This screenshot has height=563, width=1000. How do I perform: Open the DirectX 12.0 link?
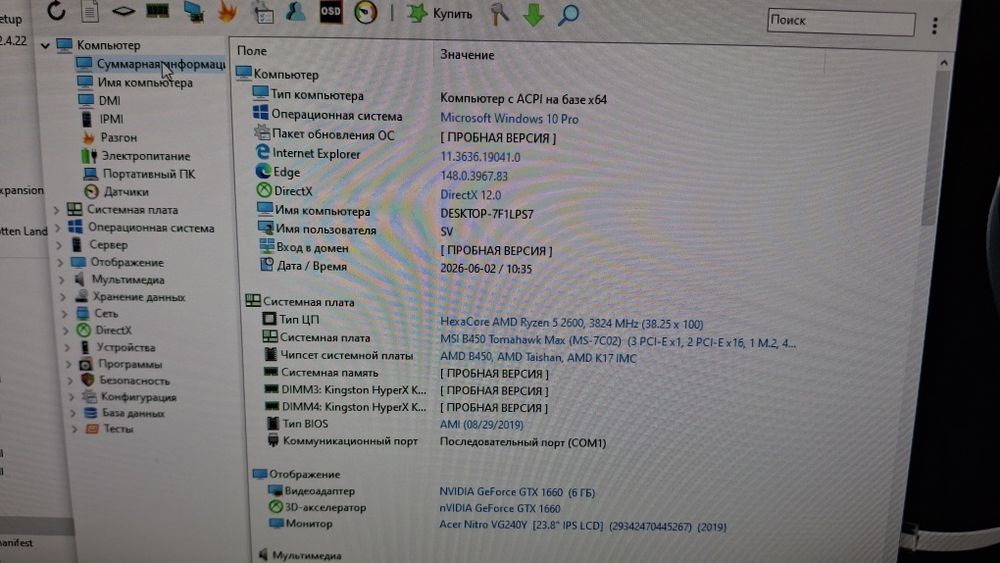click(471, 195)
